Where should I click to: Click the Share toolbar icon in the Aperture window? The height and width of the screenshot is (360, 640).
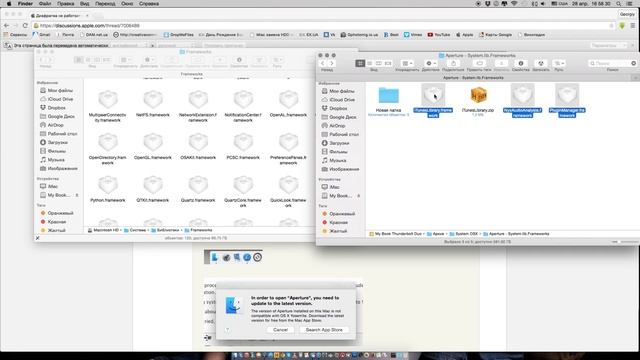453,63
